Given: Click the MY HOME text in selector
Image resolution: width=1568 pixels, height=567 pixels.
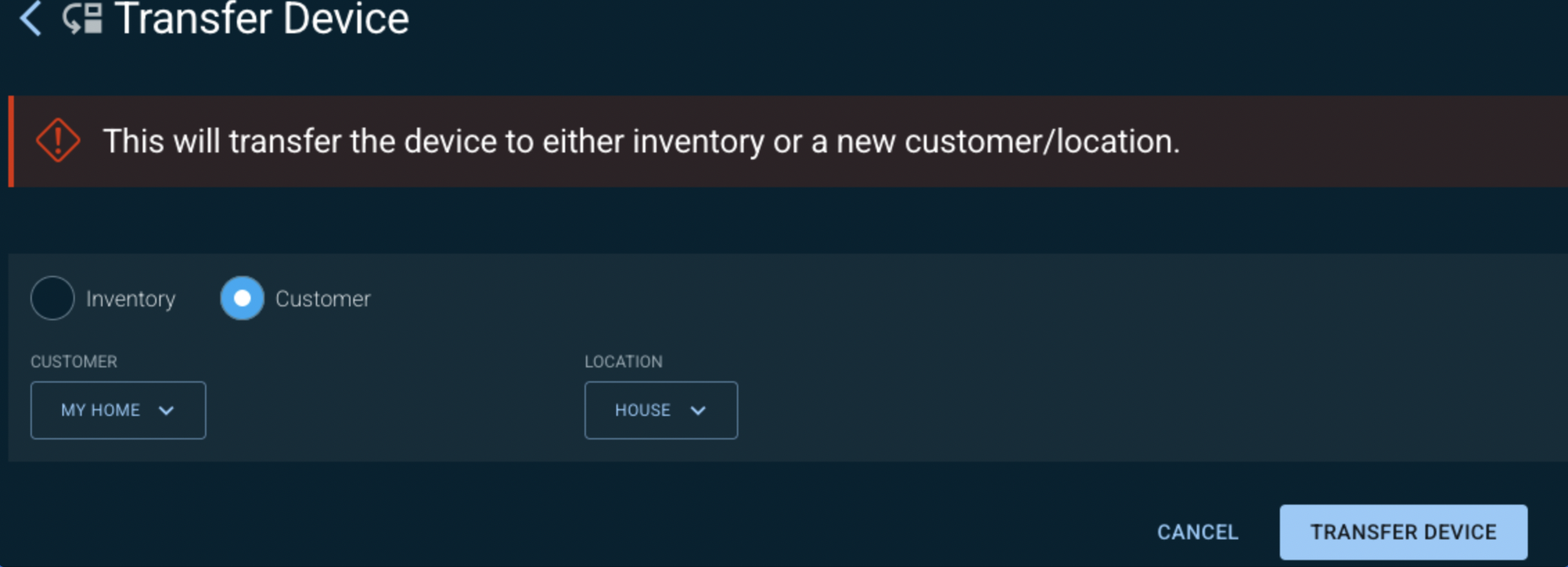Looking at the screenshot, I should pyautogui.click(x=100, y=410).
